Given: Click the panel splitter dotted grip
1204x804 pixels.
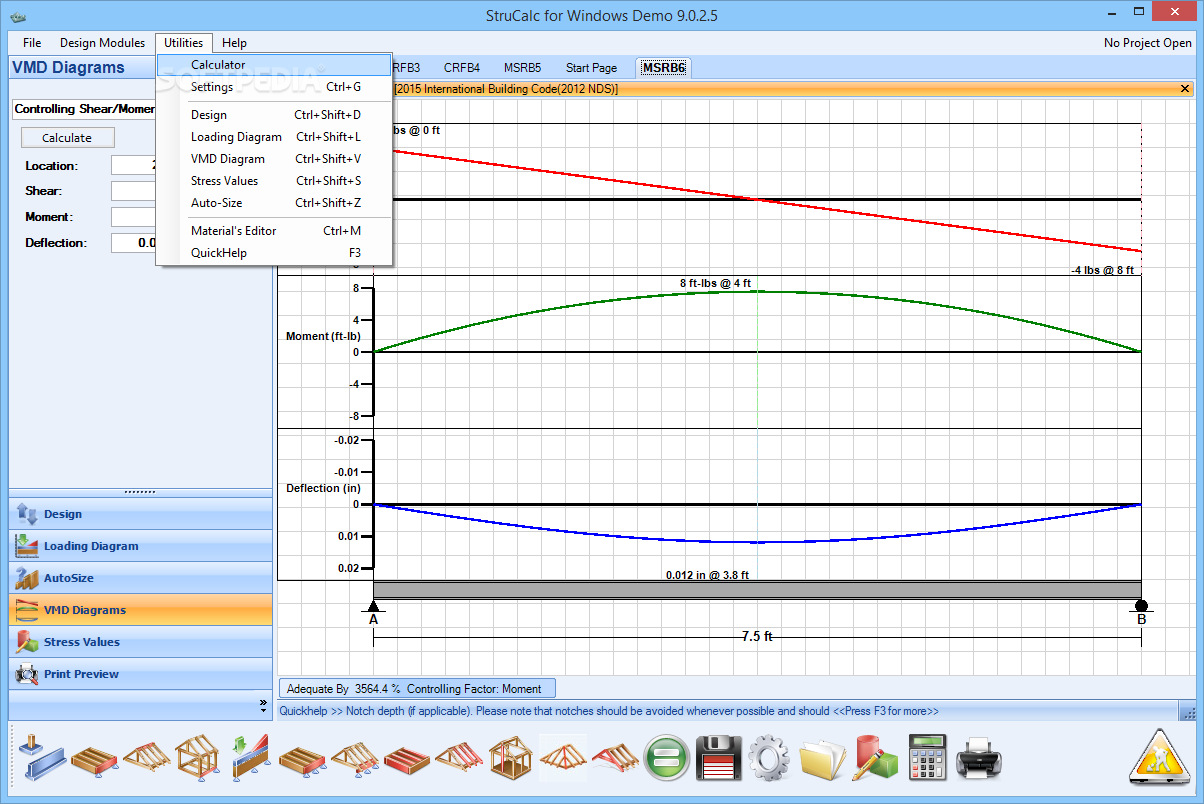Looking at the screenshot, I should 140,492.
